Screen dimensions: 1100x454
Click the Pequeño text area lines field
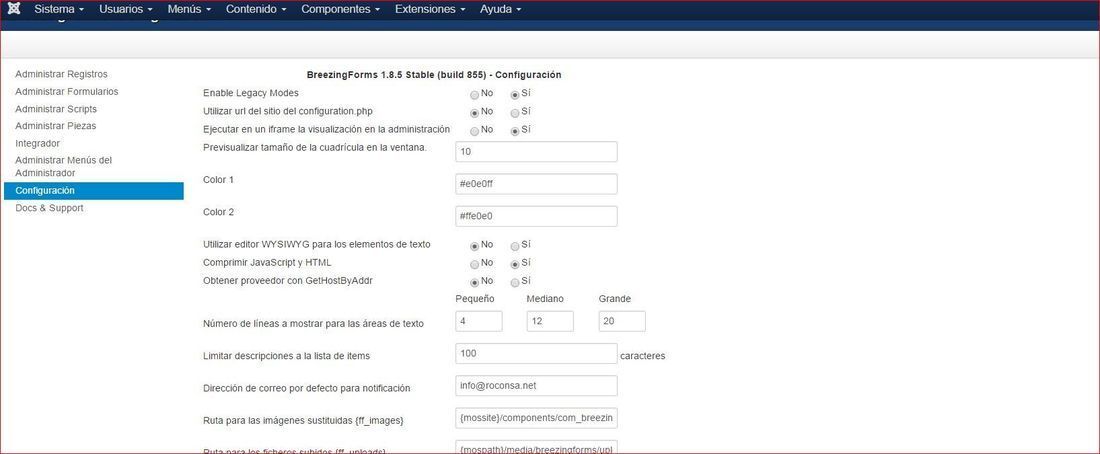coord(478,321)
